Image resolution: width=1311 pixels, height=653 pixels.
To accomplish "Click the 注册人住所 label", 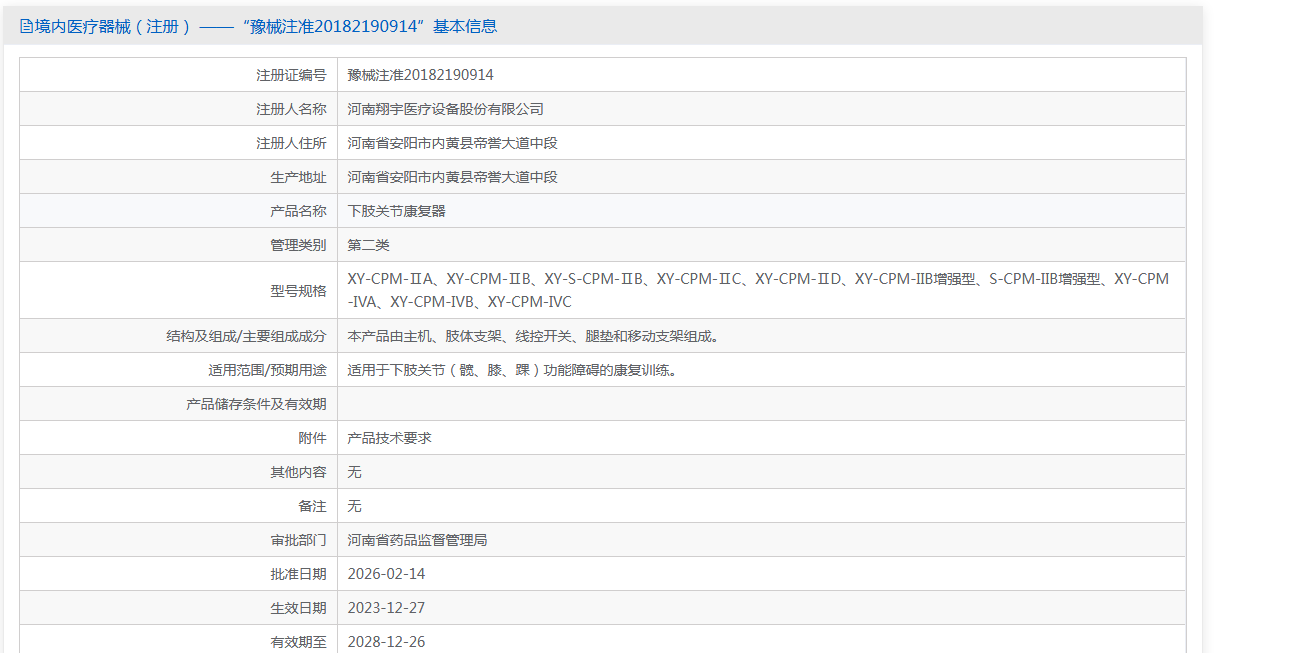I will point(291,143).
